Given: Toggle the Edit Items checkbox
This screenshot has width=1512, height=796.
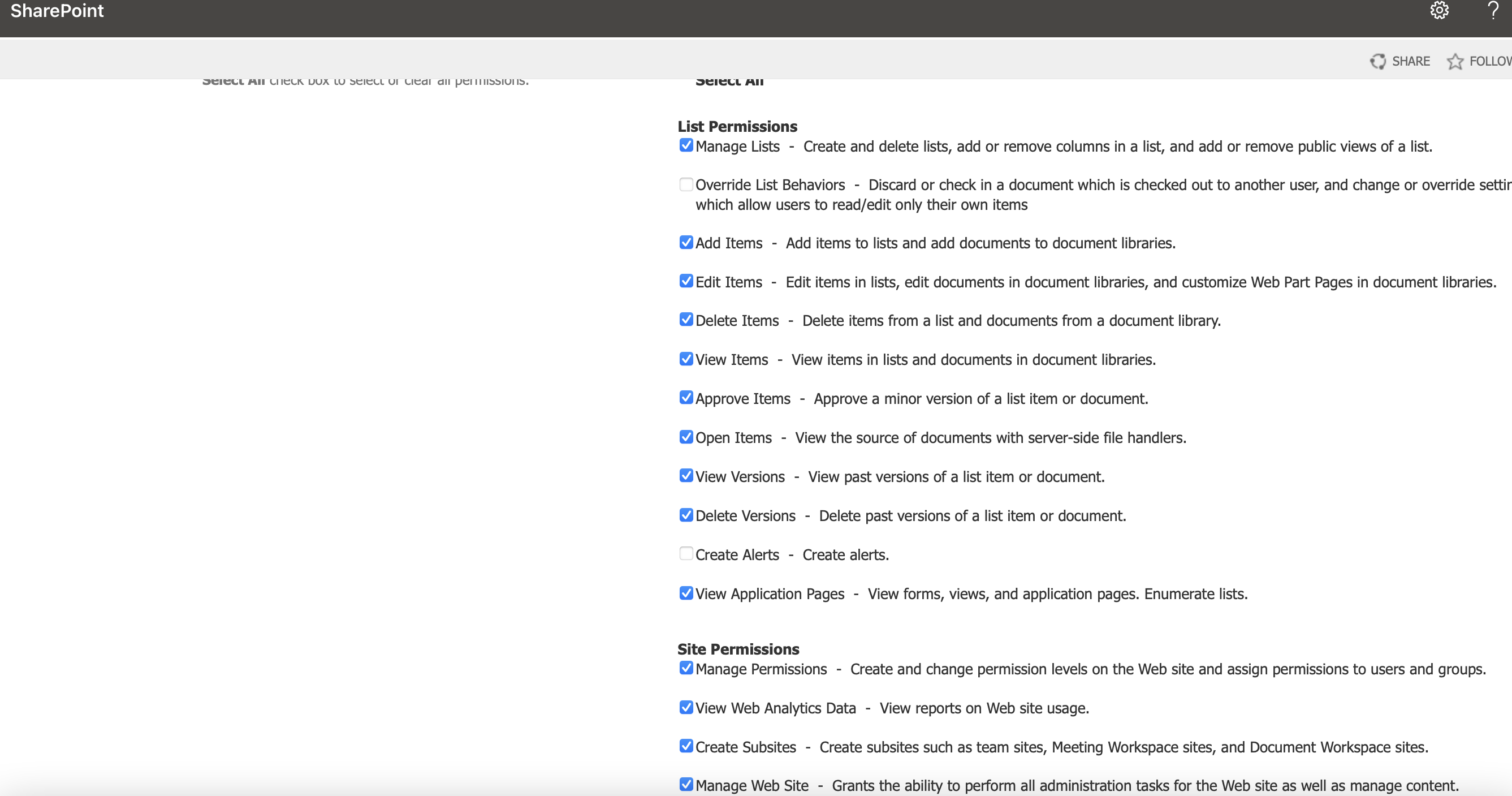Looking at the screenshot, I should [x=686, y=281].
